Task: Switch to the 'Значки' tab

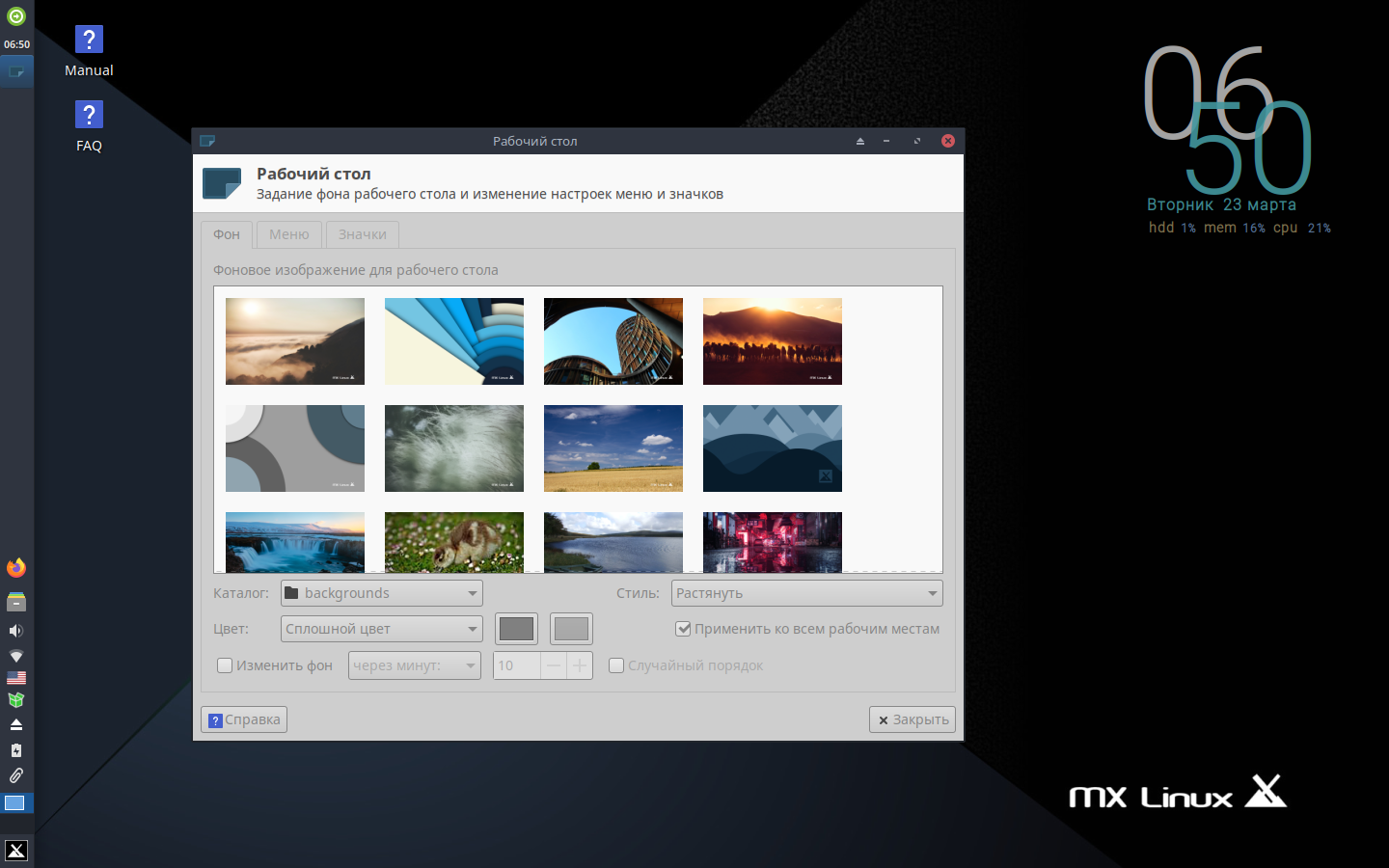Action: point(362,234)
